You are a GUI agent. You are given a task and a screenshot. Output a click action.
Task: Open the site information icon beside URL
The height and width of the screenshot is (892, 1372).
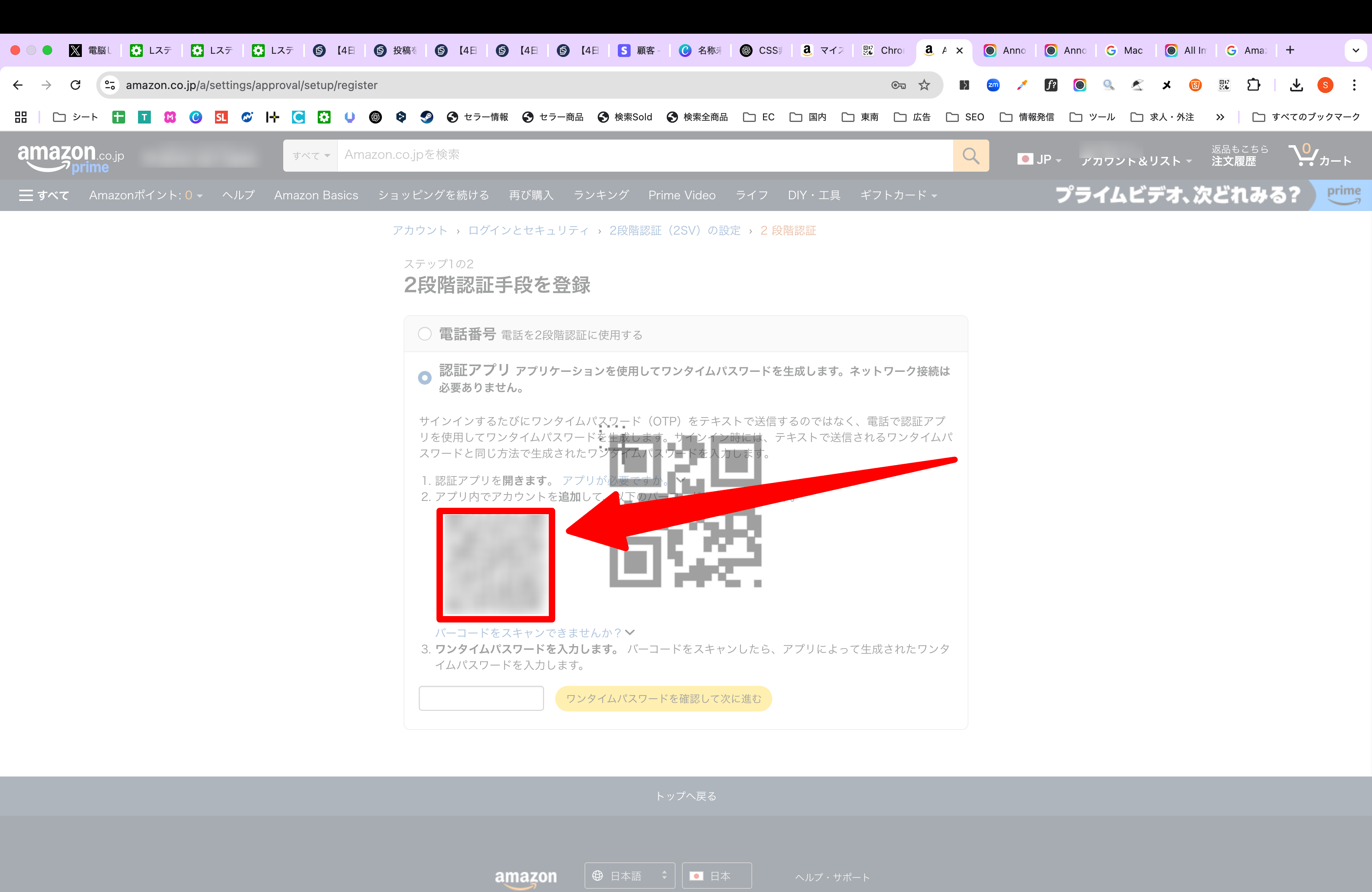pos(110,85)
